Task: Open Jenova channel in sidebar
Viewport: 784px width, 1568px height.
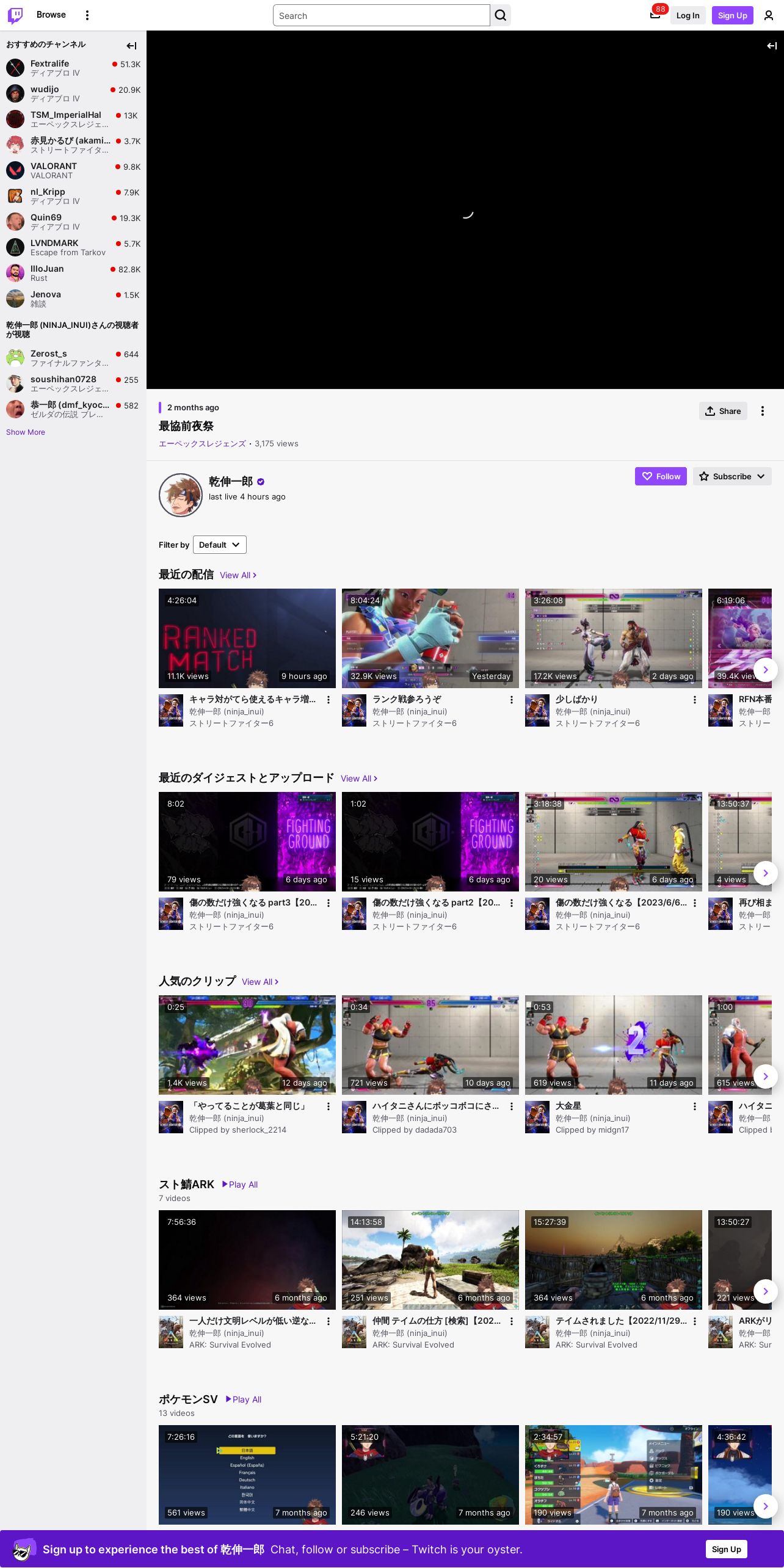Action: point(73,299)
